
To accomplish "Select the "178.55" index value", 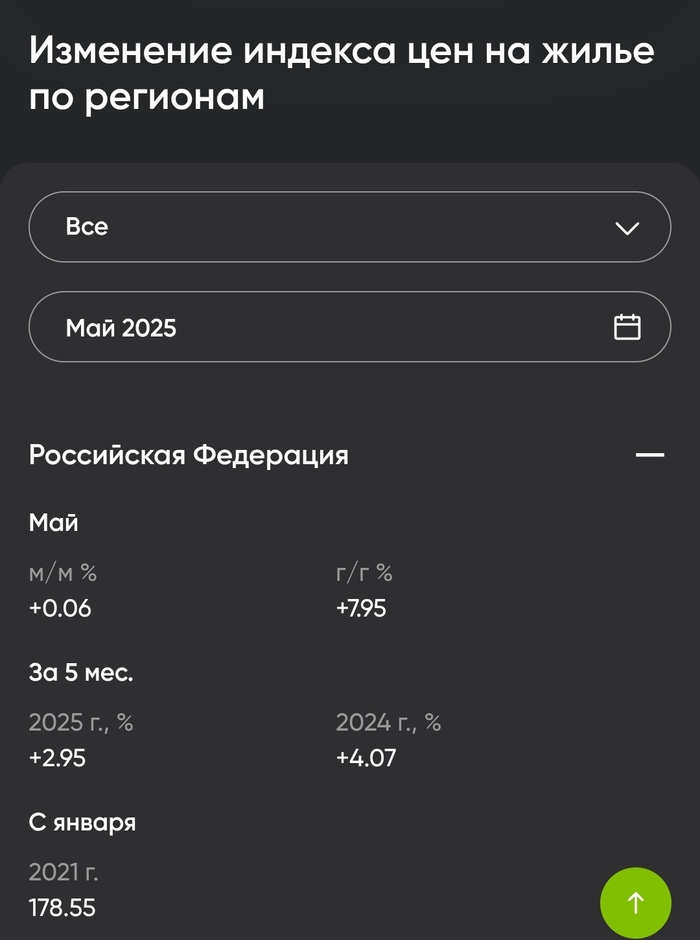I will coord(62,908).
